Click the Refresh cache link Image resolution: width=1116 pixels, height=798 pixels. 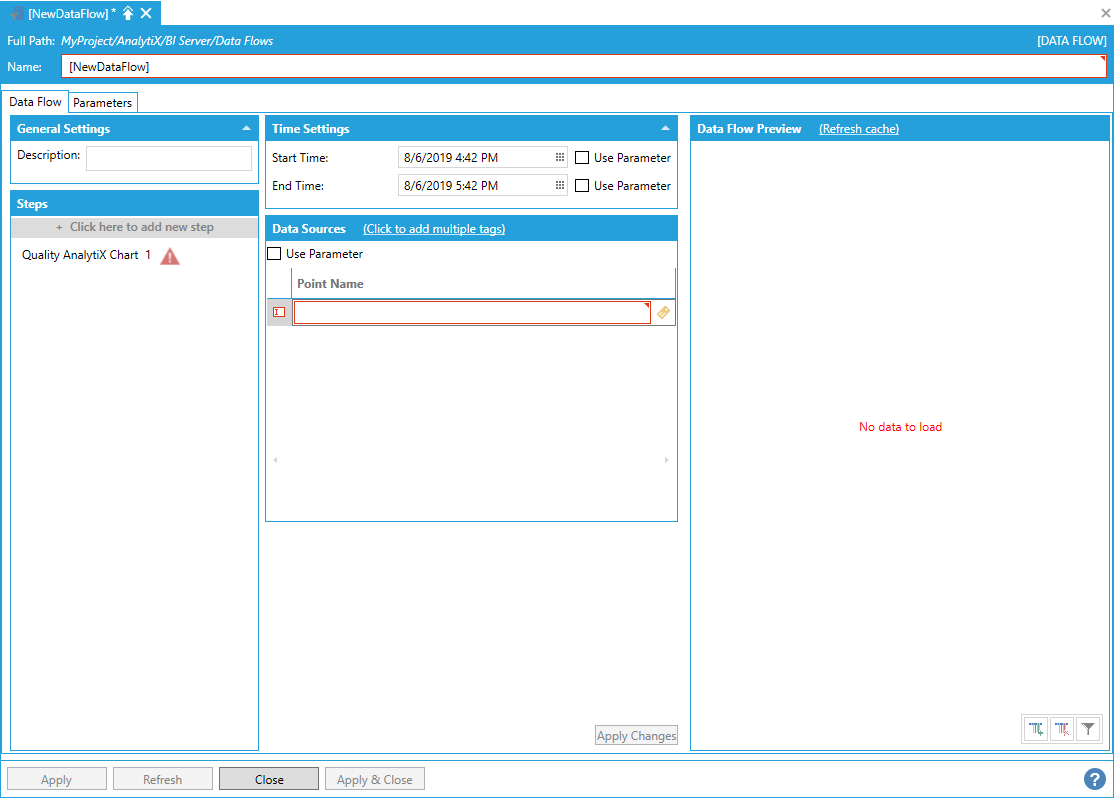pos(858,129)
